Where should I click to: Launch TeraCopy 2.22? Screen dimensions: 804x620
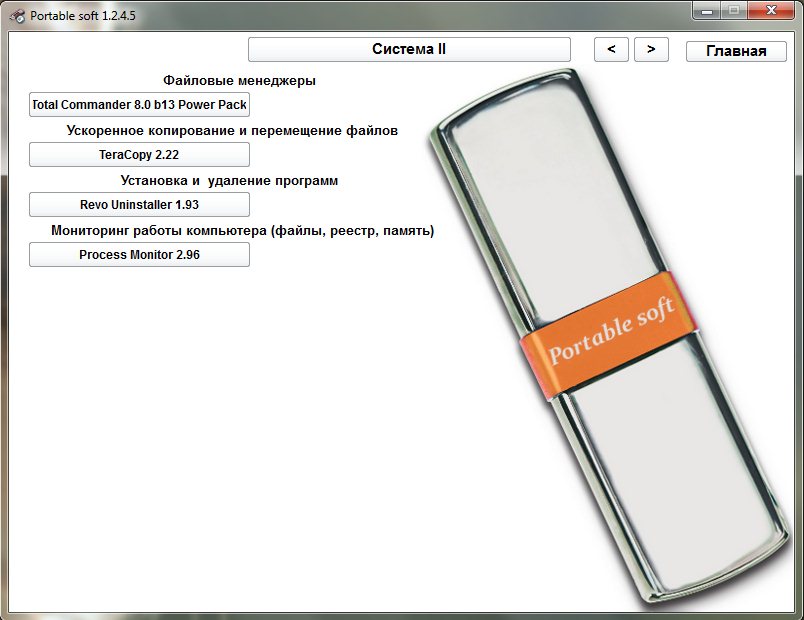(x=139, y=154)
